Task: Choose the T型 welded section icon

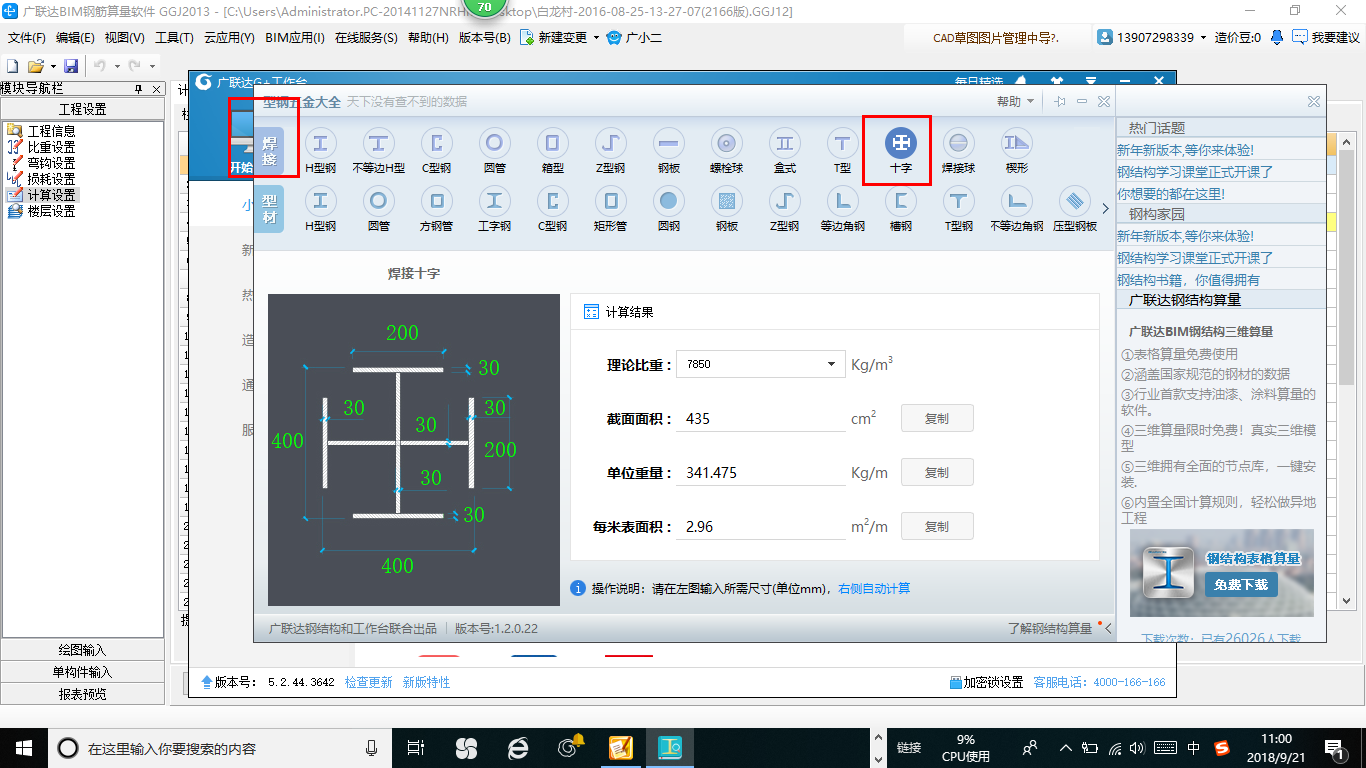Action: 843,143
